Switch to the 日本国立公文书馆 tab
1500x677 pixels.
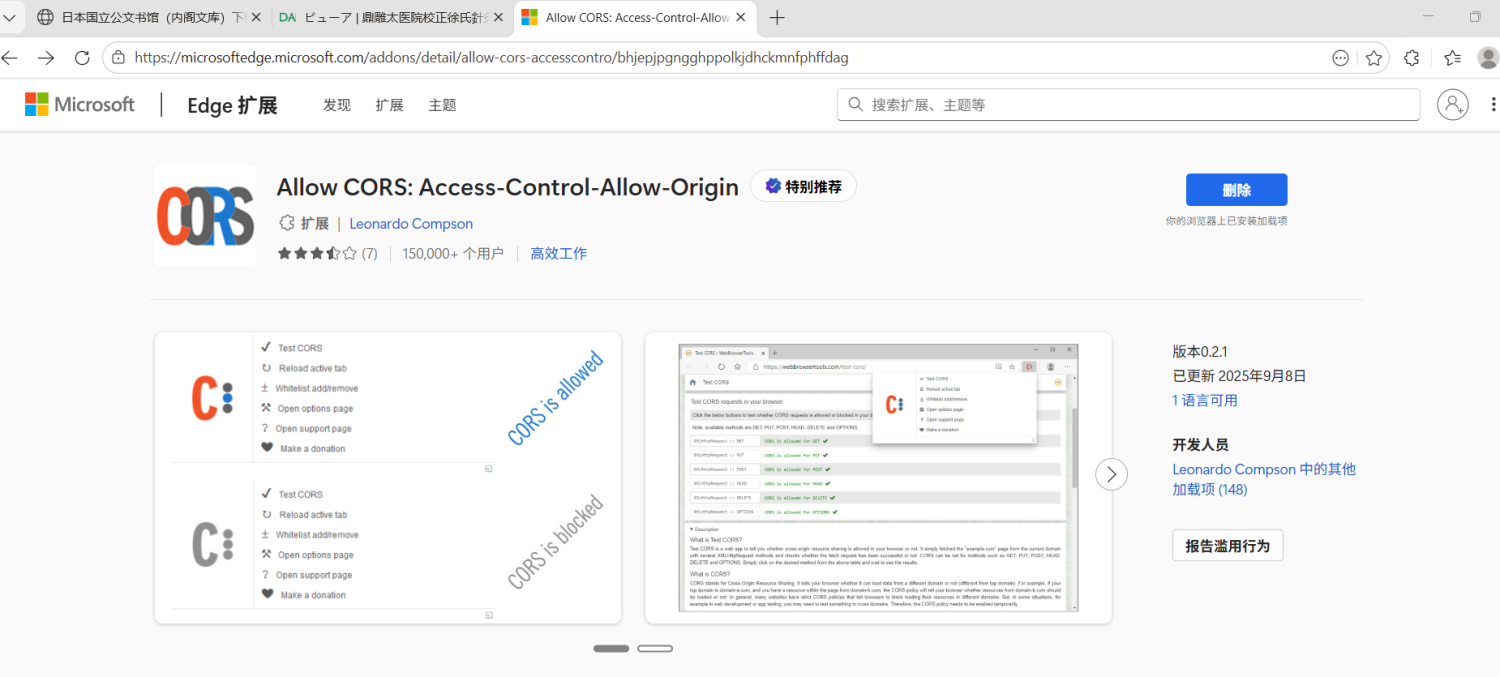[146, 17]
